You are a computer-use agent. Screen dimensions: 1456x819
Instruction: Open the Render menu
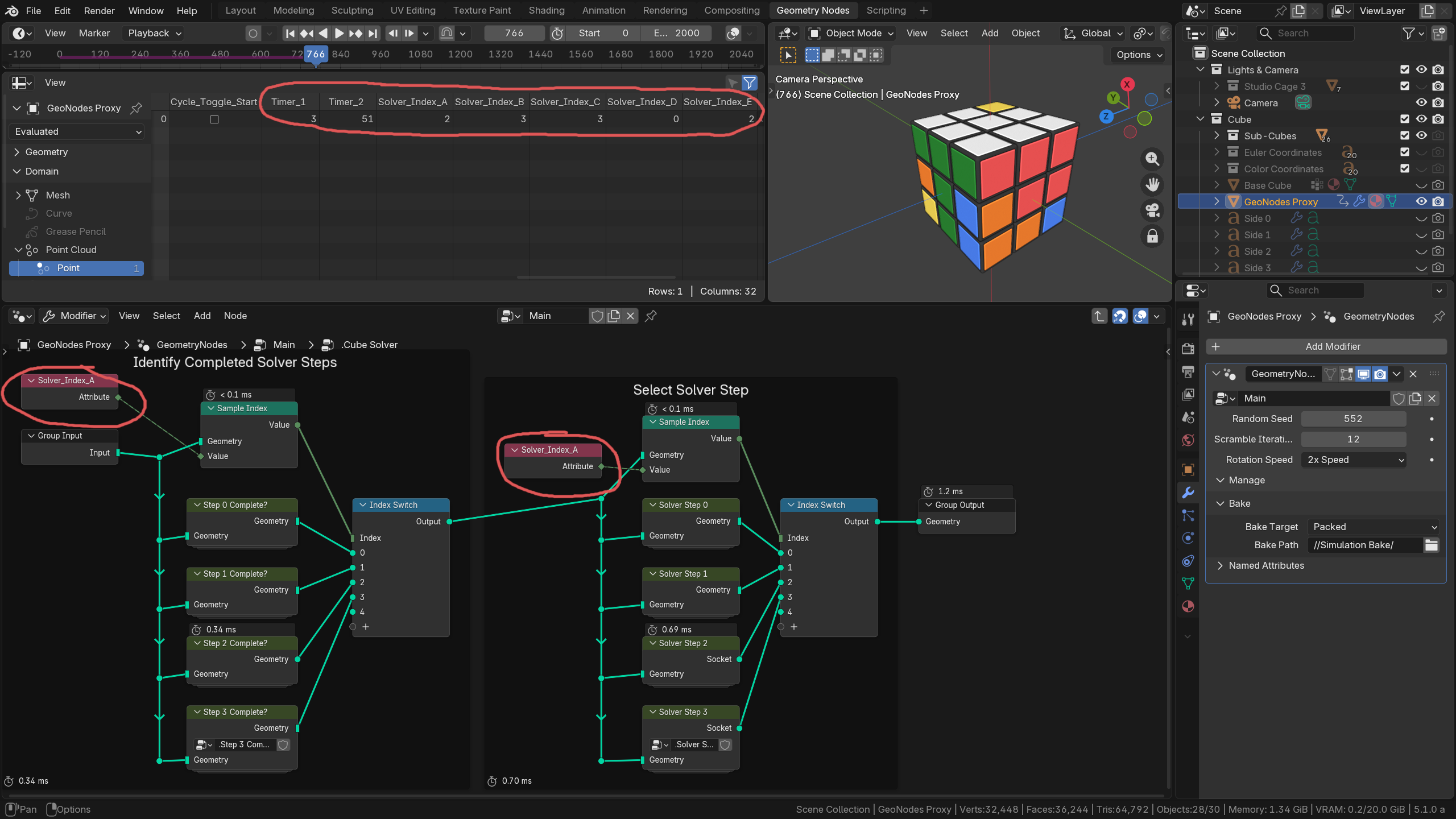click(x=99, y=11)
